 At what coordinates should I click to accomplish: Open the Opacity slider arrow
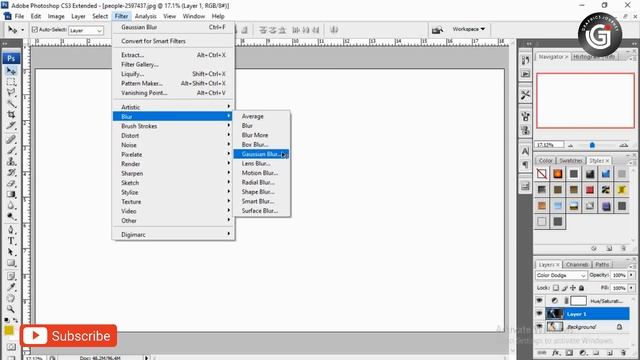point(631,275)
